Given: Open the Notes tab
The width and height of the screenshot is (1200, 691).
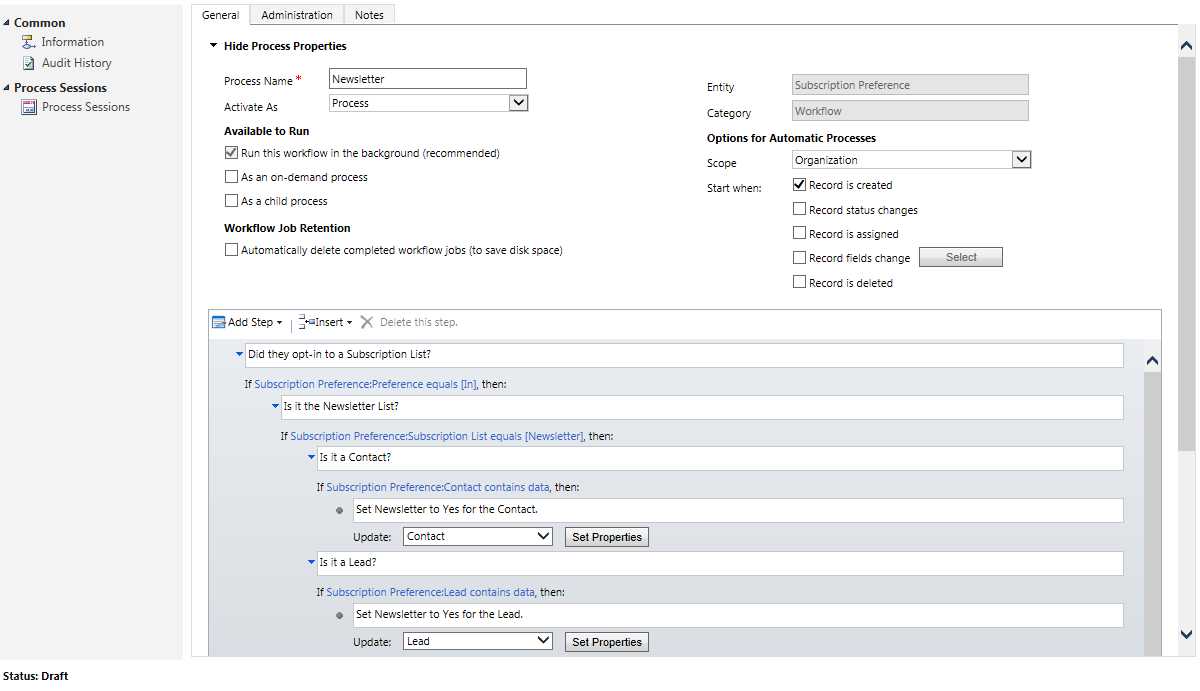Looking at the screenshot, I should (369, 15).
